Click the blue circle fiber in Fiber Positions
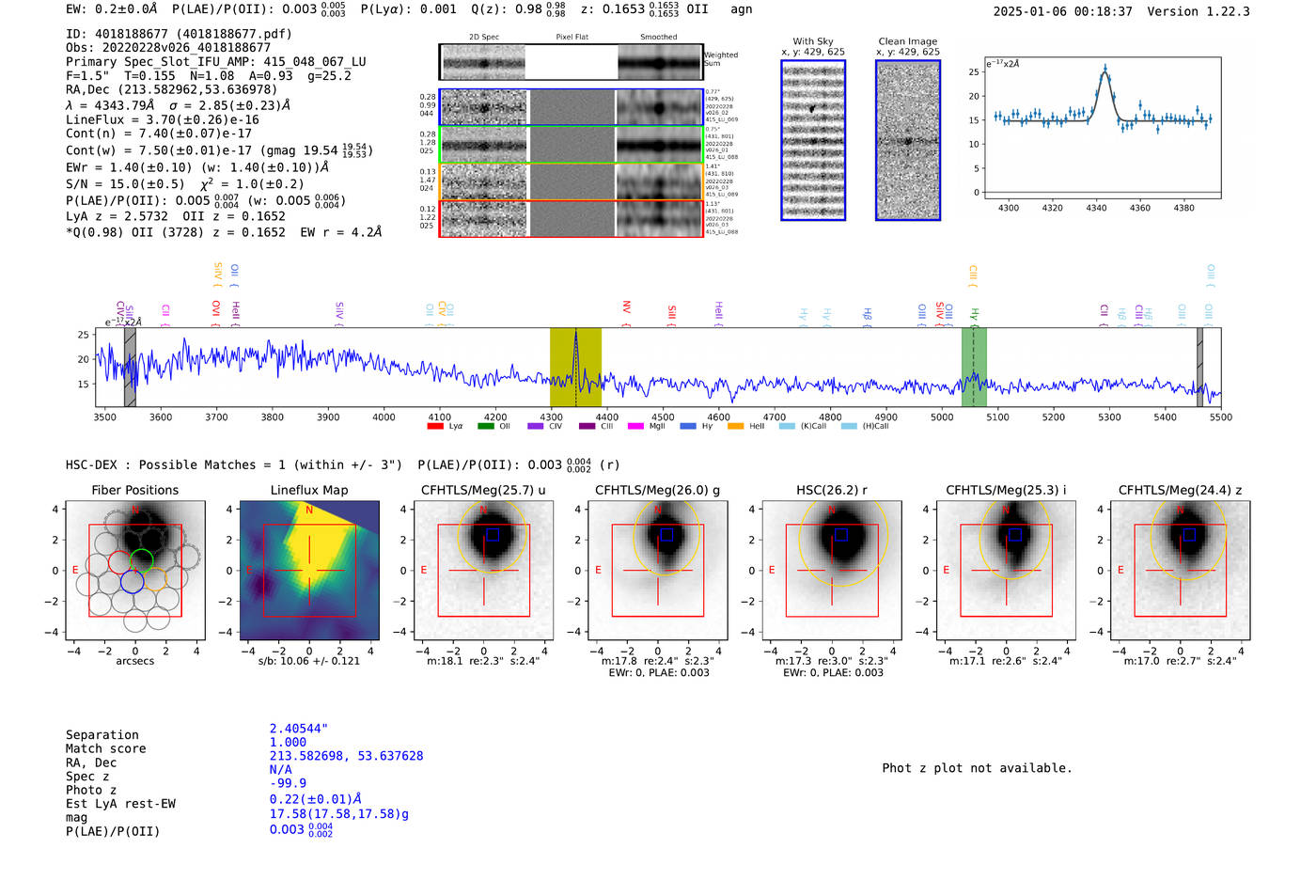The height and width of the screenshot is (896, 1316). [132, 581]
